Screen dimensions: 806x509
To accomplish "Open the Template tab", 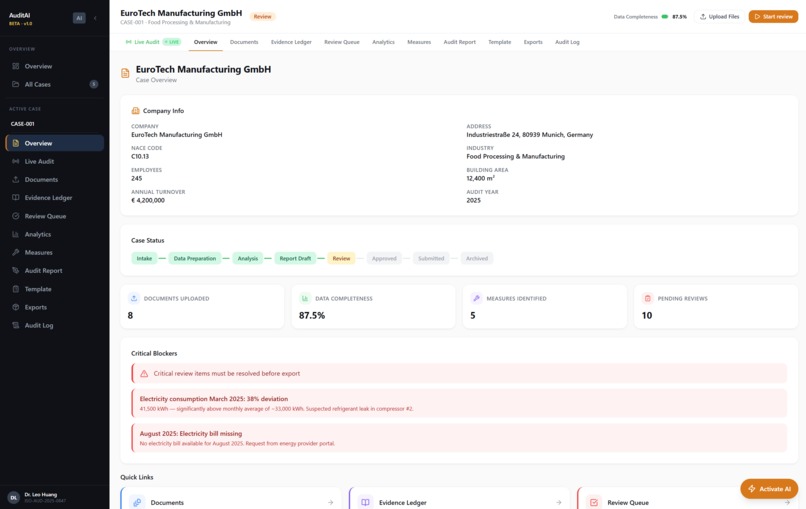I will [x=500, y=42].
